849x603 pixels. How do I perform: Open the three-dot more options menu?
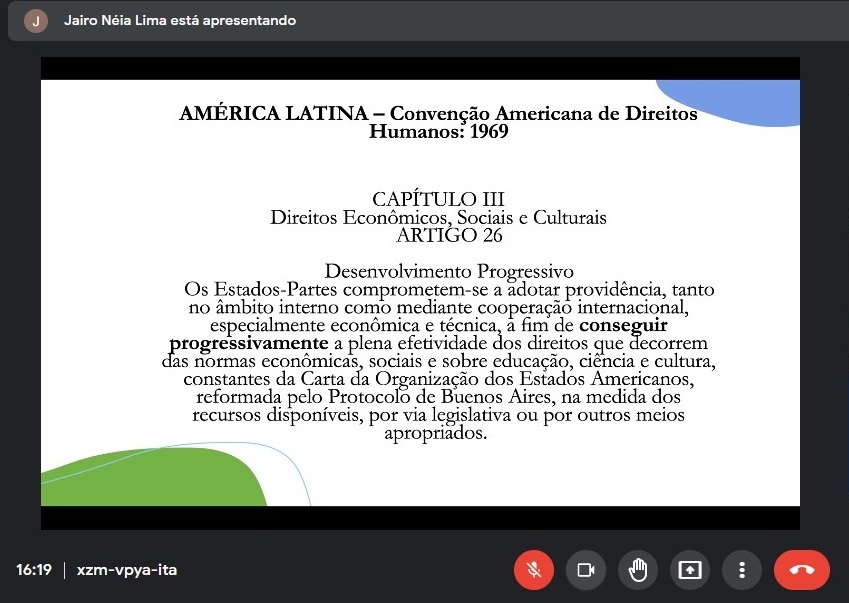(742, 570)
